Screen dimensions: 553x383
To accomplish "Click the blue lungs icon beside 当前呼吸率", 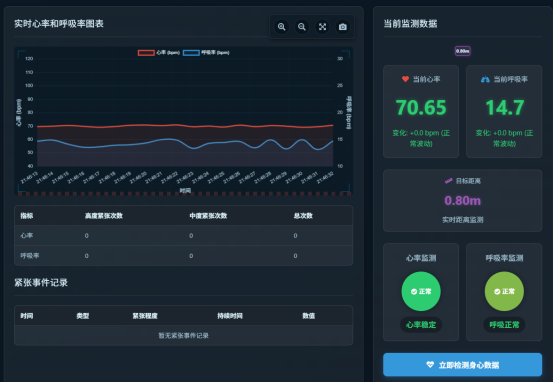I will tap(485, 79).
